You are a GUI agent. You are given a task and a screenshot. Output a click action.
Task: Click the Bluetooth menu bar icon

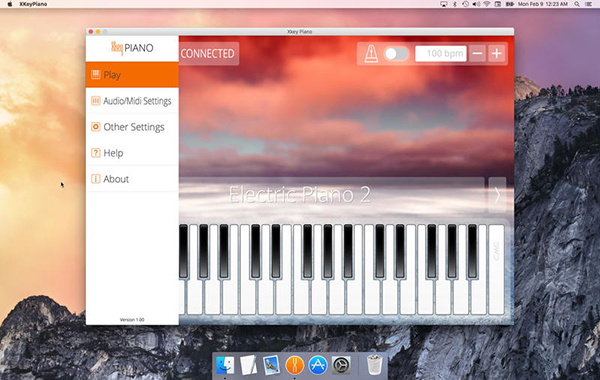455,4
